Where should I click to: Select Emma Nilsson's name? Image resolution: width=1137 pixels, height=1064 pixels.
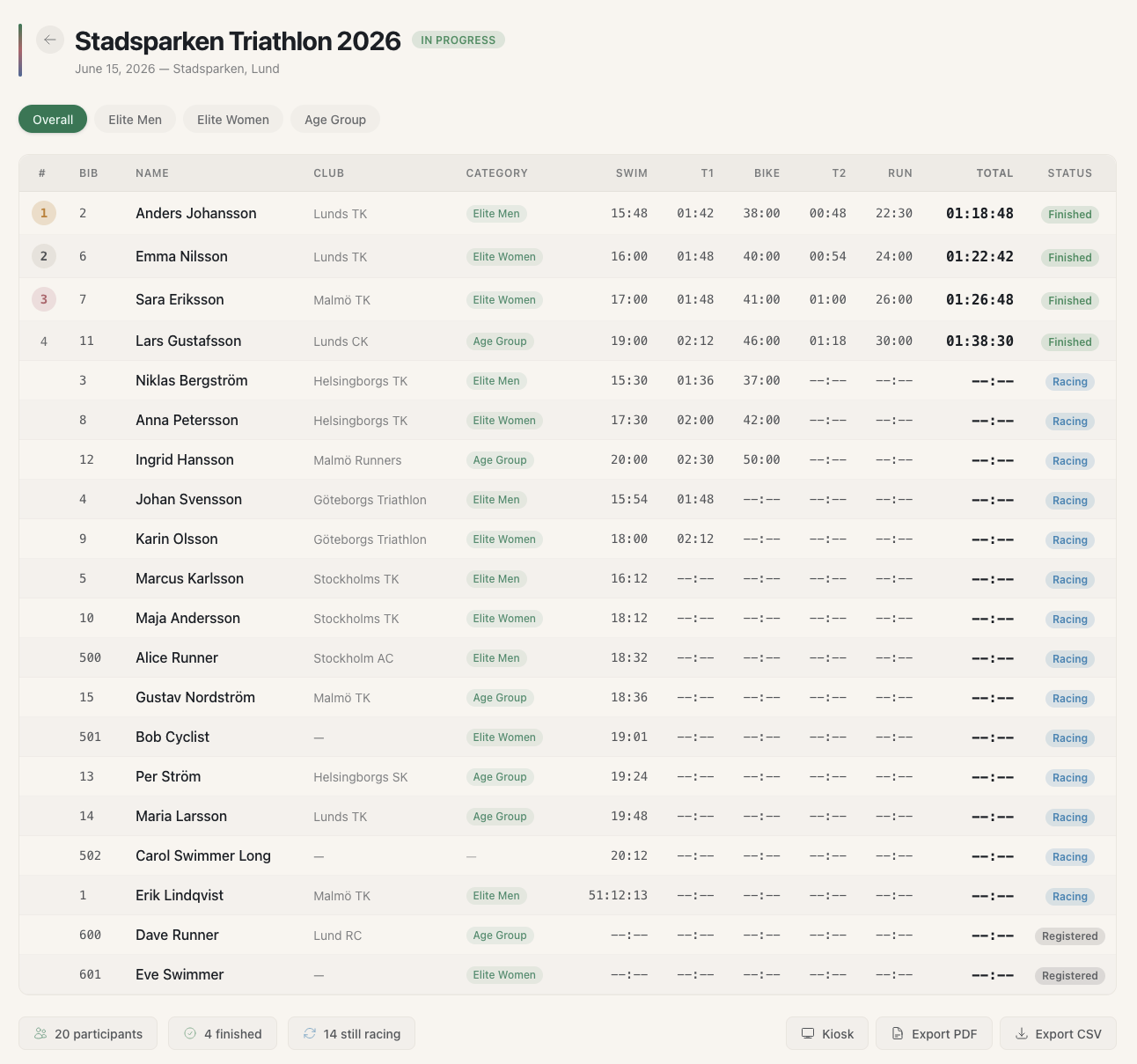[181, 256]
